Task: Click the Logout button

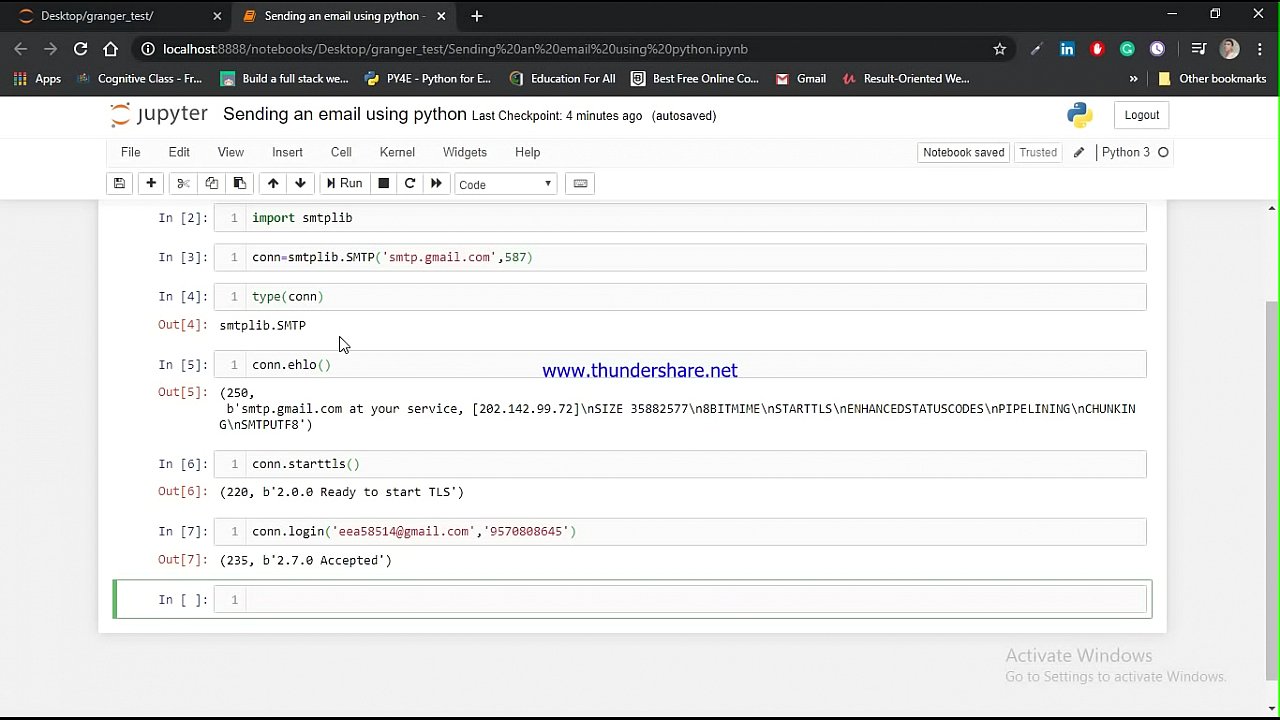Action: 1141,115
